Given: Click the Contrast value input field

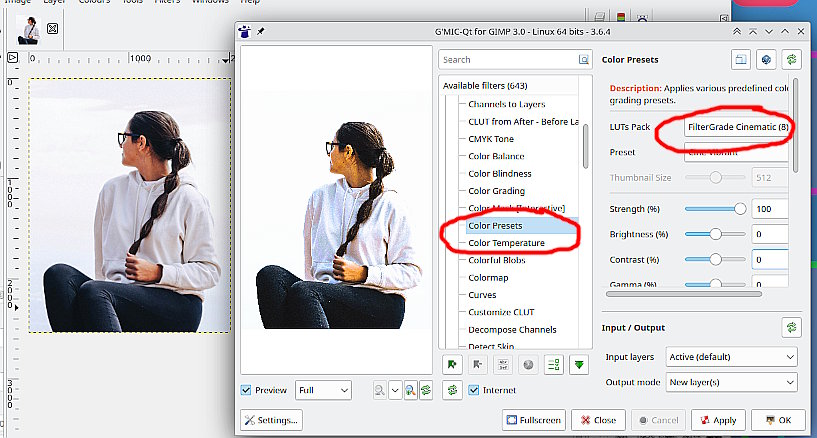Looking at the screenshot, I should point(770,259).
